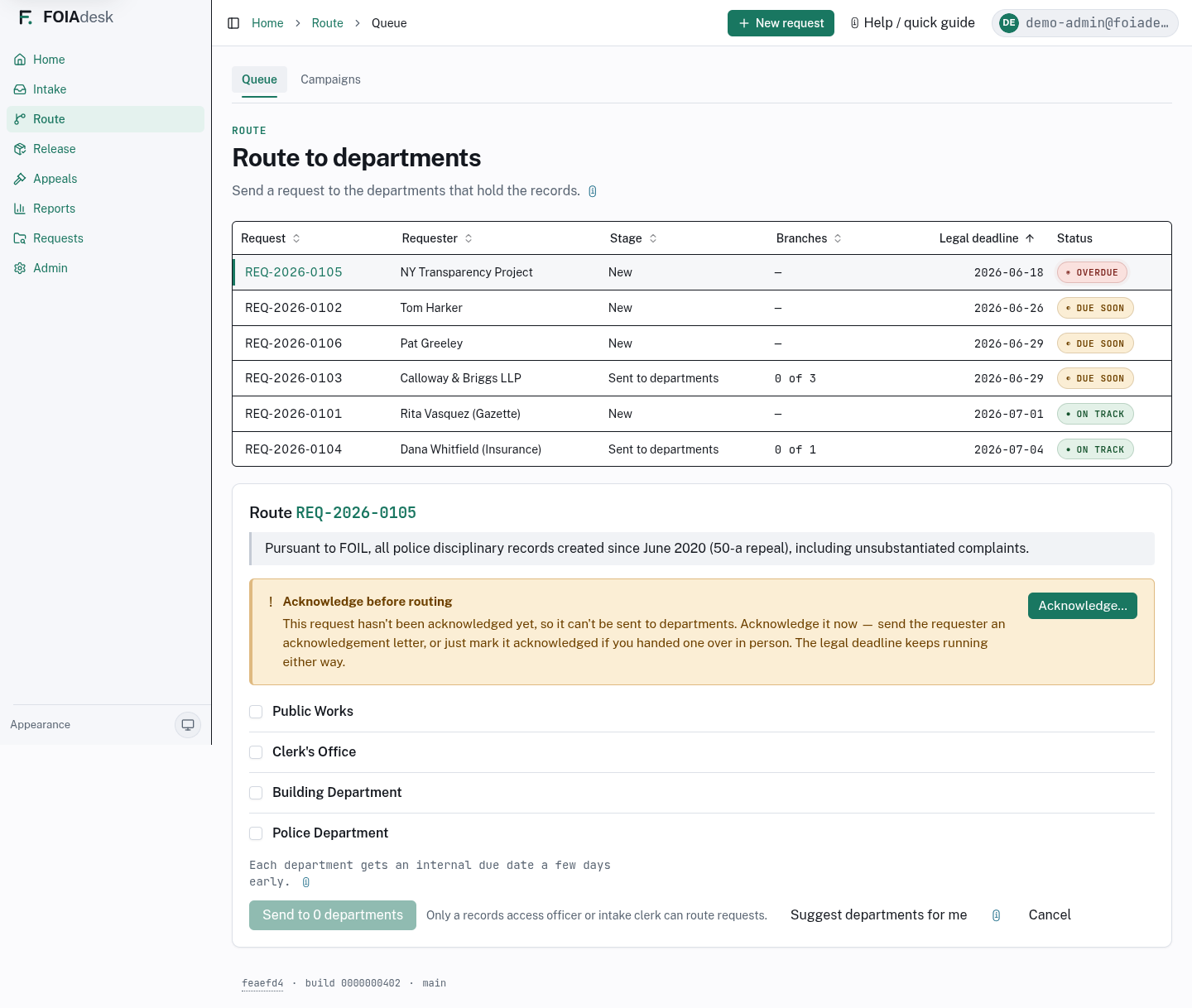This screenshot has width=1192, height=1008.
Task: Click Suggest departments for me
Action: pyautogui.click(x=878, y=914)
